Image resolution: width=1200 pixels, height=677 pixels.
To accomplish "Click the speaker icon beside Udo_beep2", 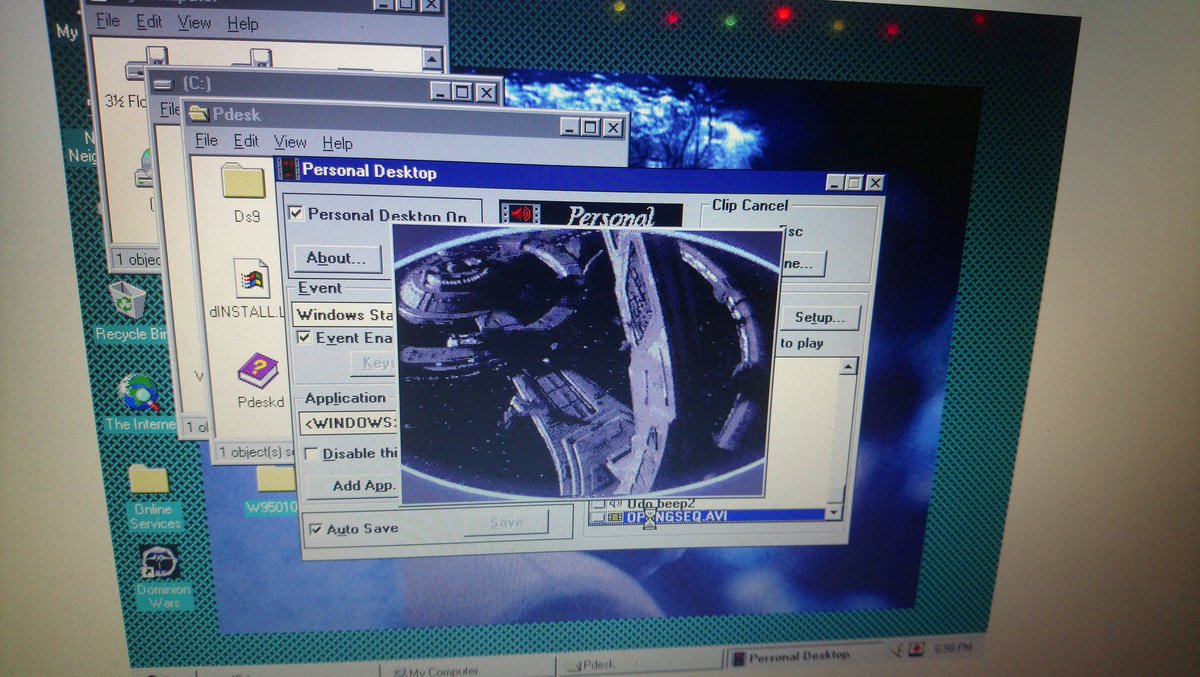I will pyautogui.click(x=616, y=502).
